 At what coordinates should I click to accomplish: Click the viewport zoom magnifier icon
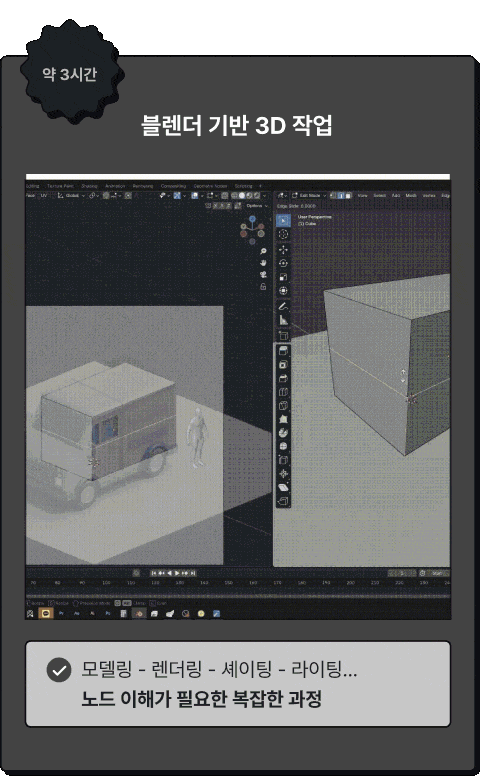click(263, 251)
